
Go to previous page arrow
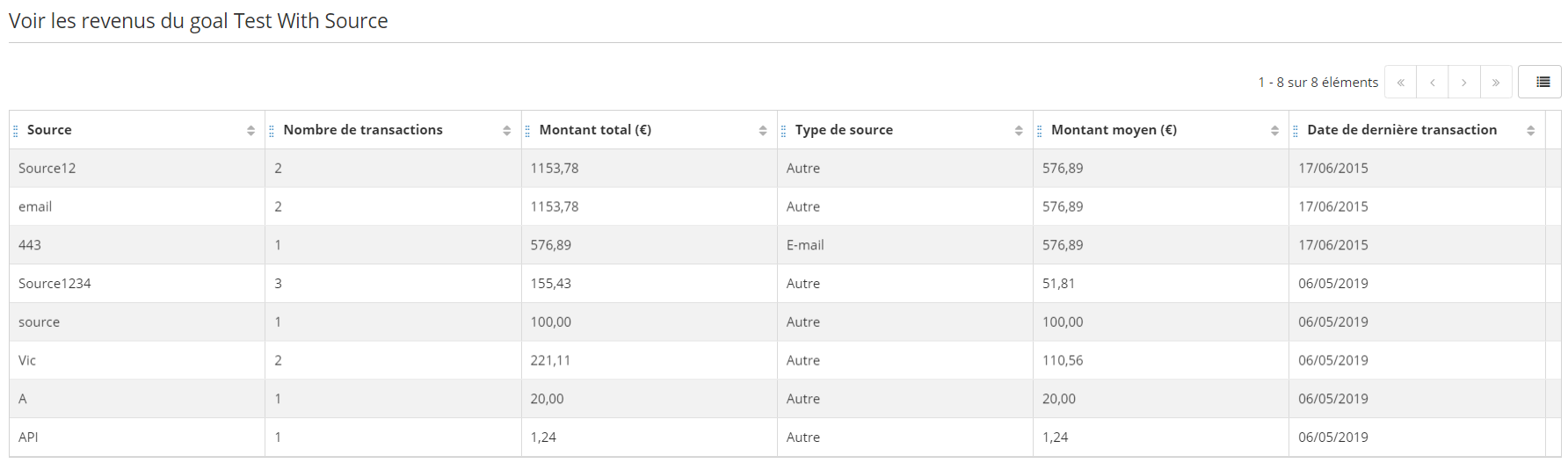pos(1432,82)
